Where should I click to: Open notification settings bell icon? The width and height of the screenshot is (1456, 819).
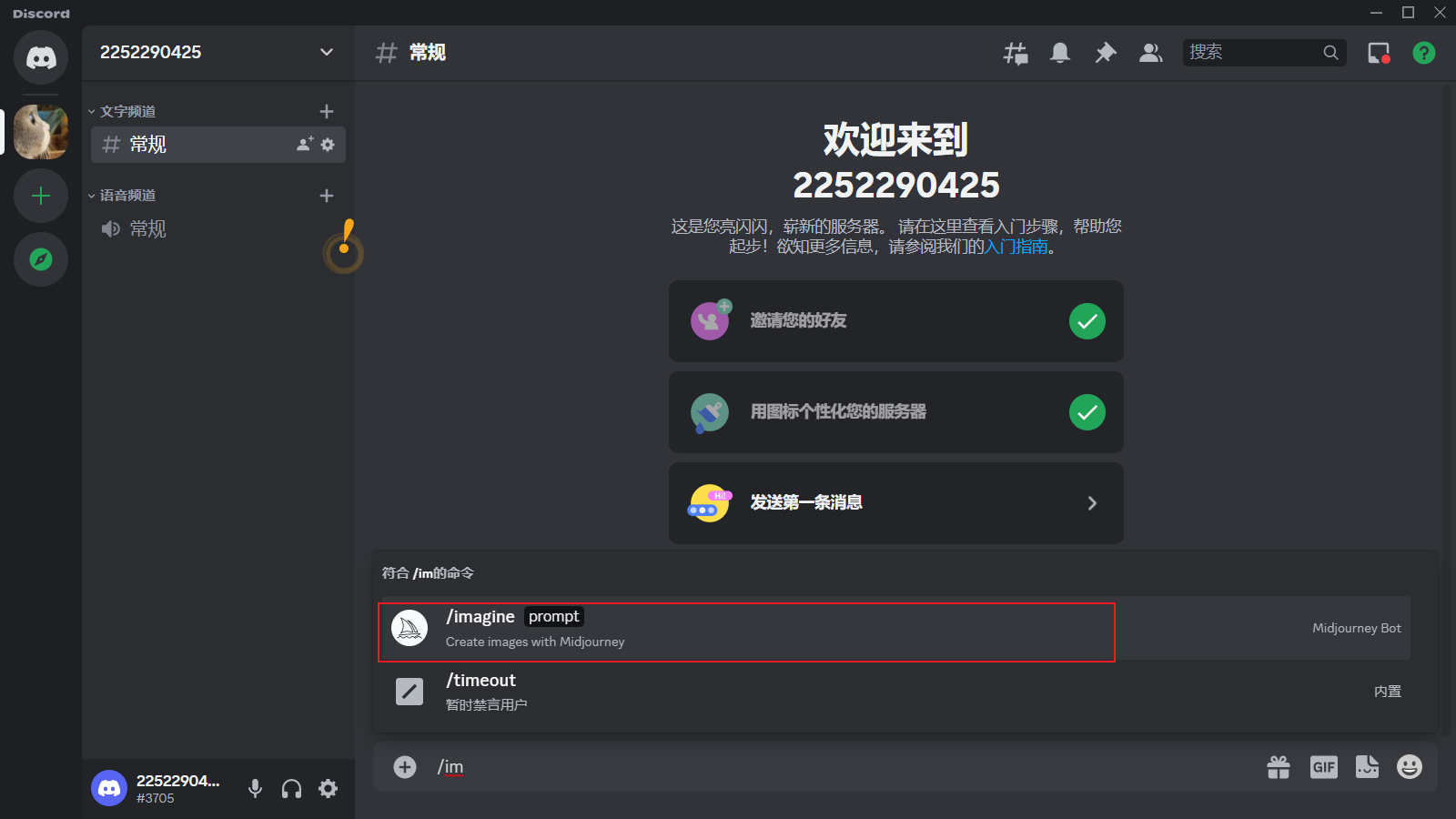(x=1060, y=53)
